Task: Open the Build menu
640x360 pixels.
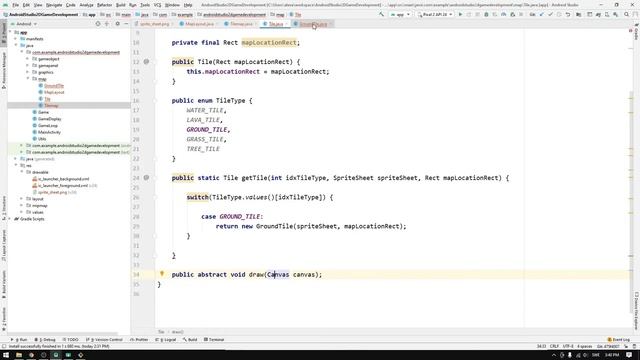Action: click(x=120, y=5)
